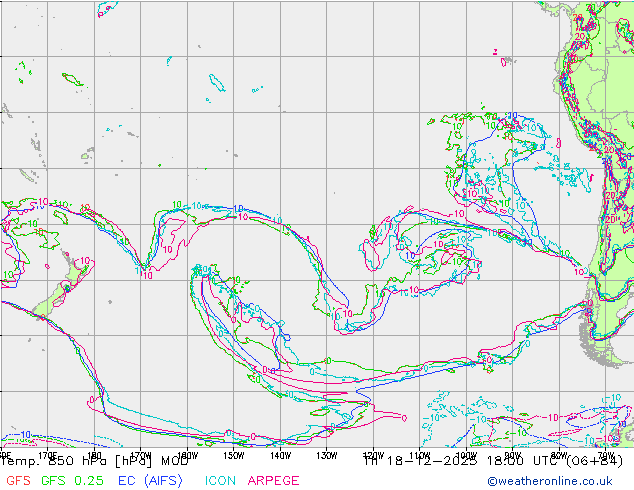
Task: Click the blue EC (AIFS) legend label
Action: [x=150, y=480]
